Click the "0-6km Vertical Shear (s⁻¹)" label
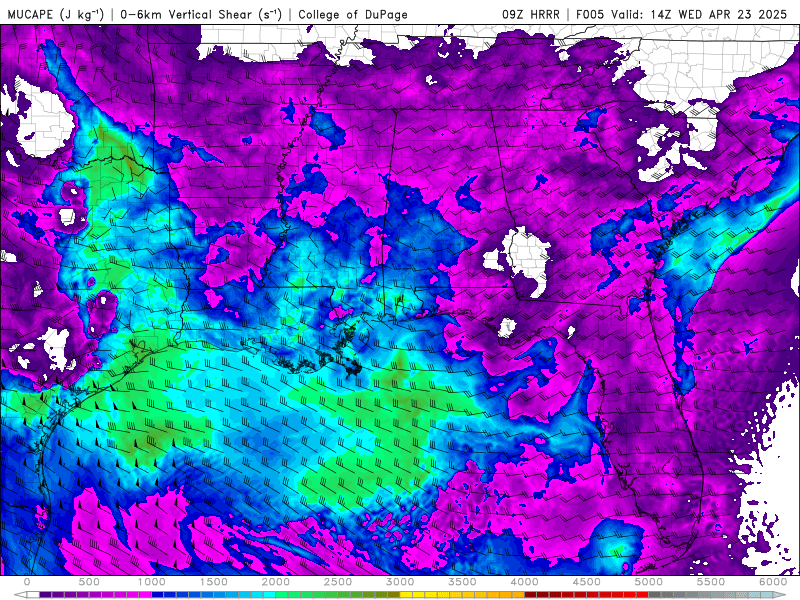Viewport: 800px width, 600px height. (x=201, y=14)
